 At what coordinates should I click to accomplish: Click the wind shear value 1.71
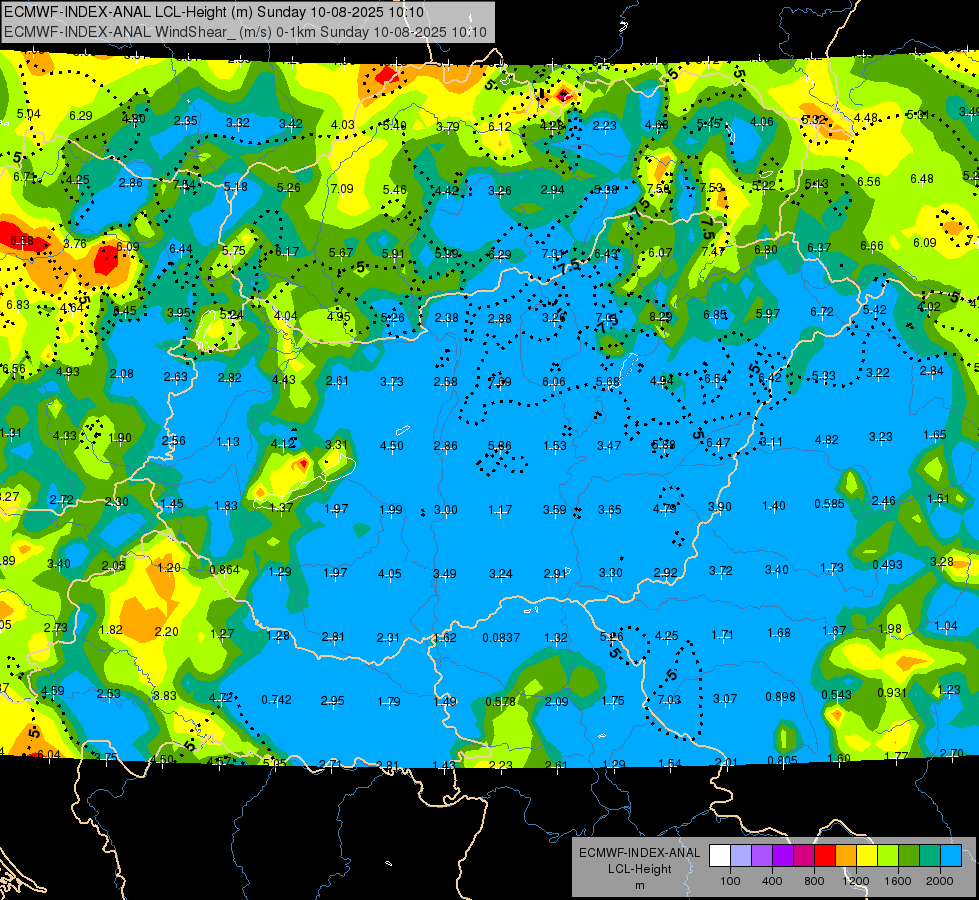point(722,635)
